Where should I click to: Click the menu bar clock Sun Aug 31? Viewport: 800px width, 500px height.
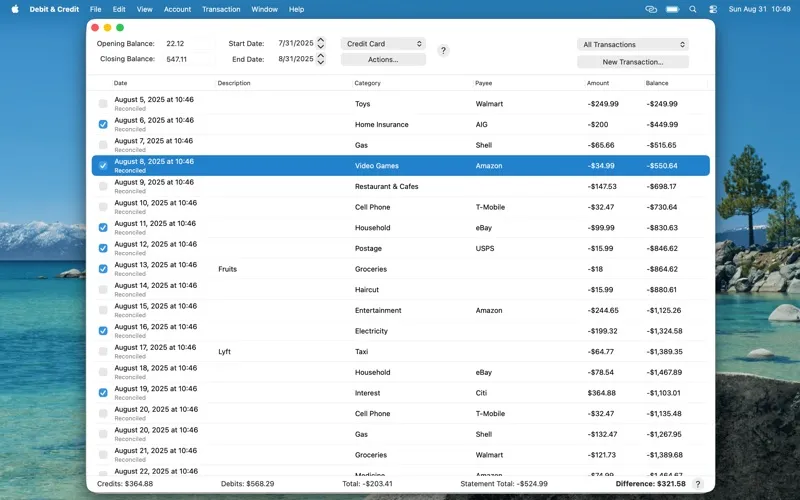[759, 9]
